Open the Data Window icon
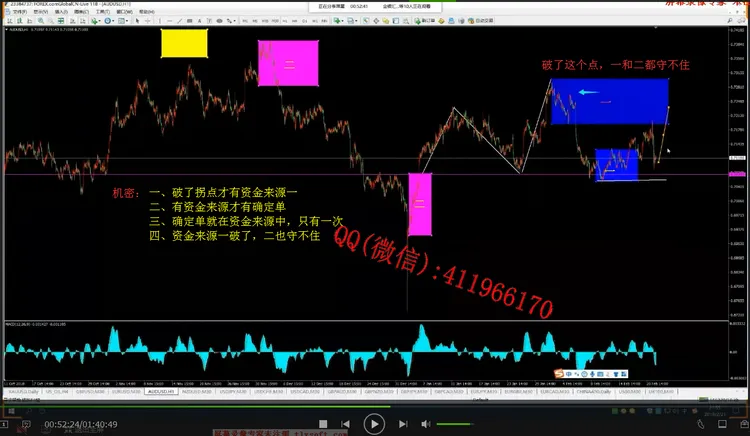Image resolution: width=750 pixels, height=436 pixels. tap(376, 21)
